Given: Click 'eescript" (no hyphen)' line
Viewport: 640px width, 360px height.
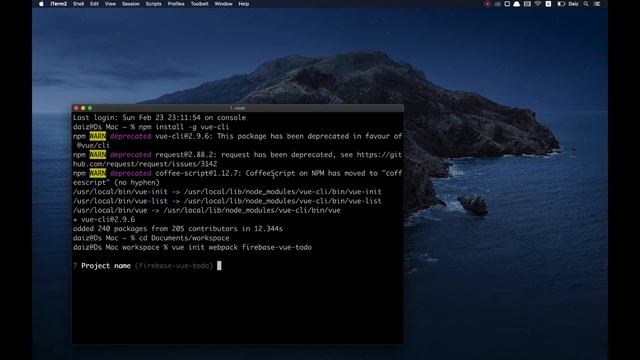Looking at the screenshot, I should pos(116,182).
